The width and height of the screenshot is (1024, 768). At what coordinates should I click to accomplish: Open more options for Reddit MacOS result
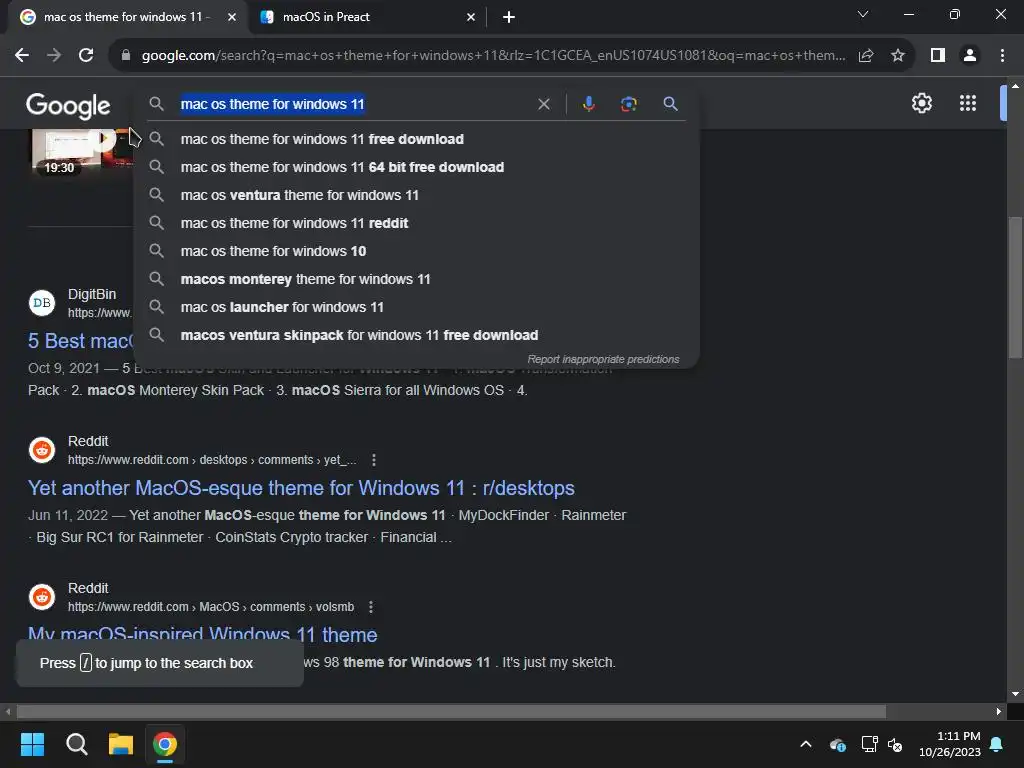click(371, 607)
